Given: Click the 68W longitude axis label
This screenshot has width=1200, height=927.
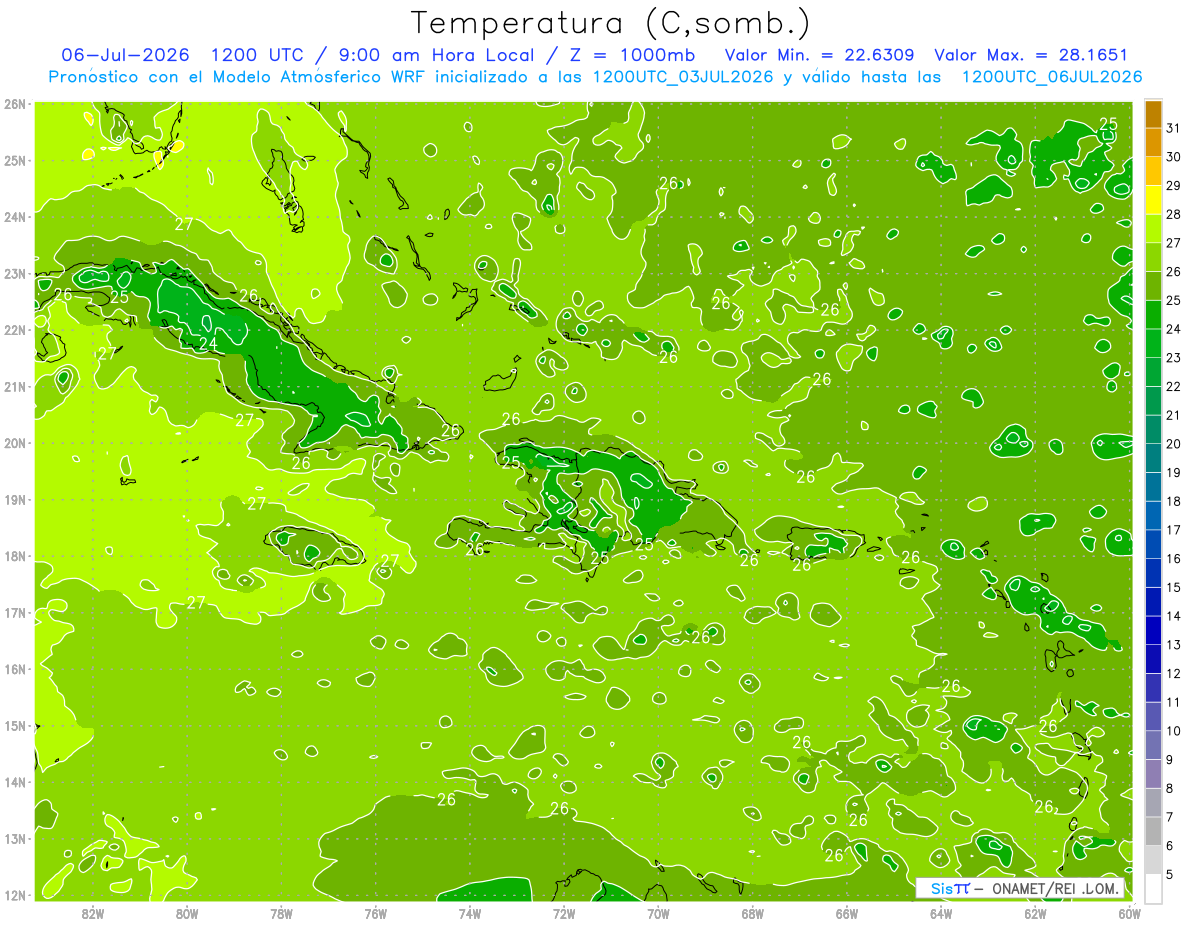Looking at the screenshot, I should coord(752,913).
